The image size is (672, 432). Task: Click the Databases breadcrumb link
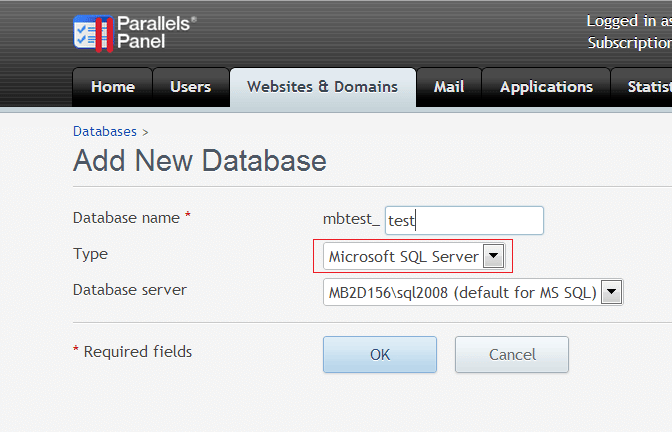tap(104, 131)
